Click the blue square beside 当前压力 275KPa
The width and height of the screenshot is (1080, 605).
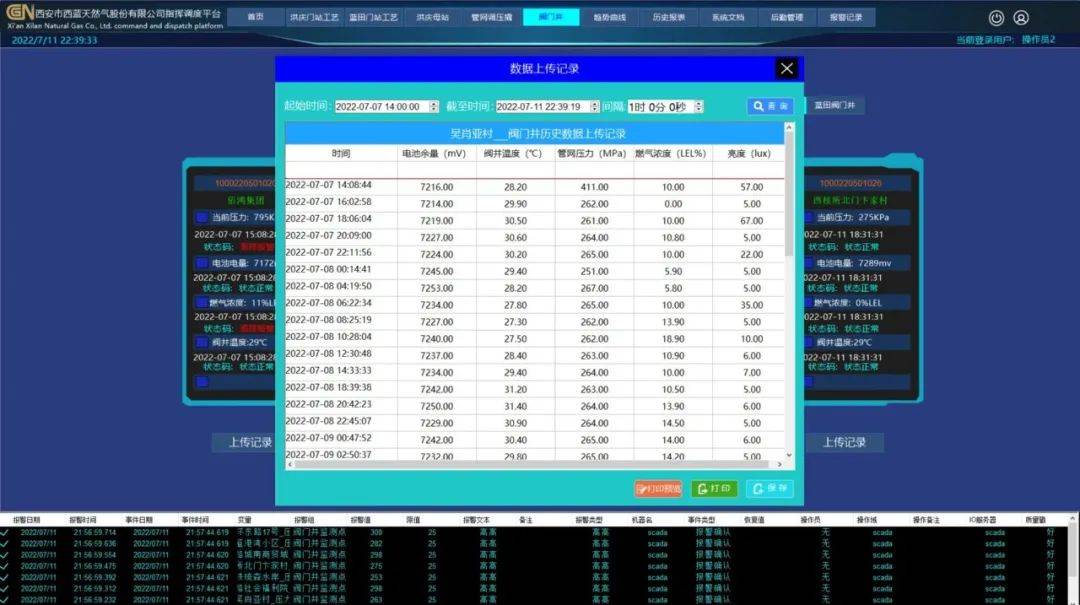point(808,217)
